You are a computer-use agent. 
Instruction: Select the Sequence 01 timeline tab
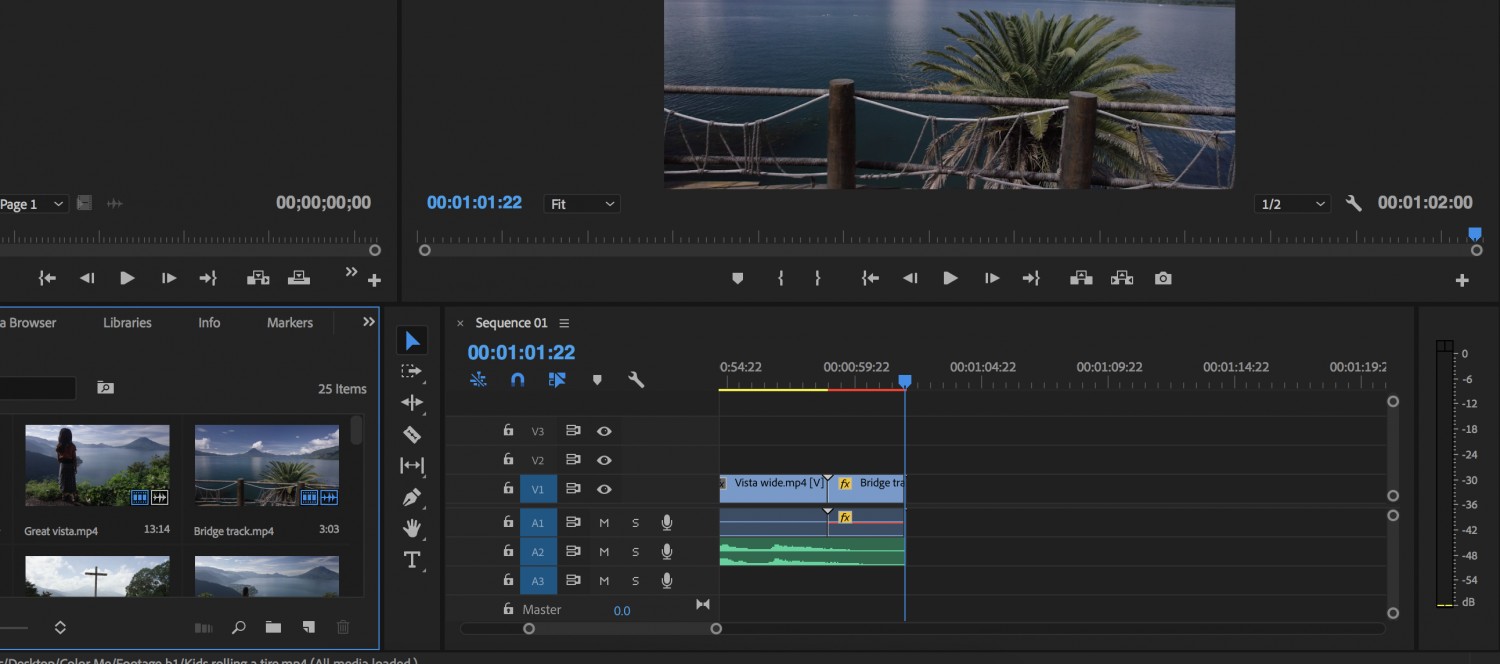(511, 323)
